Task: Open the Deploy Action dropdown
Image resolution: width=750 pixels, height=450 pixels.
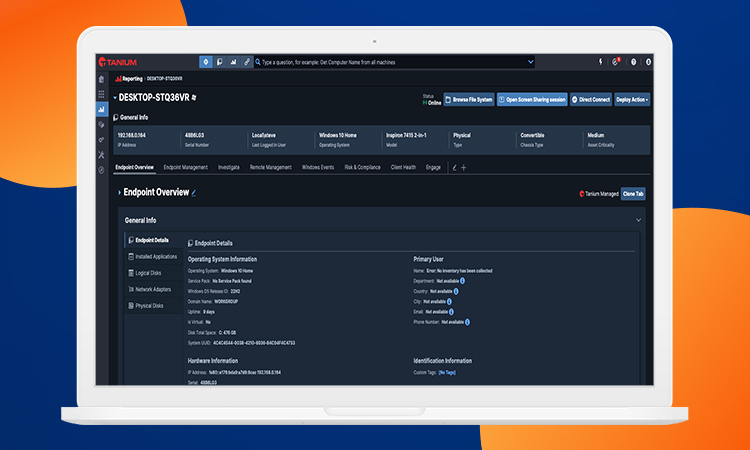Action: point(632,99)
